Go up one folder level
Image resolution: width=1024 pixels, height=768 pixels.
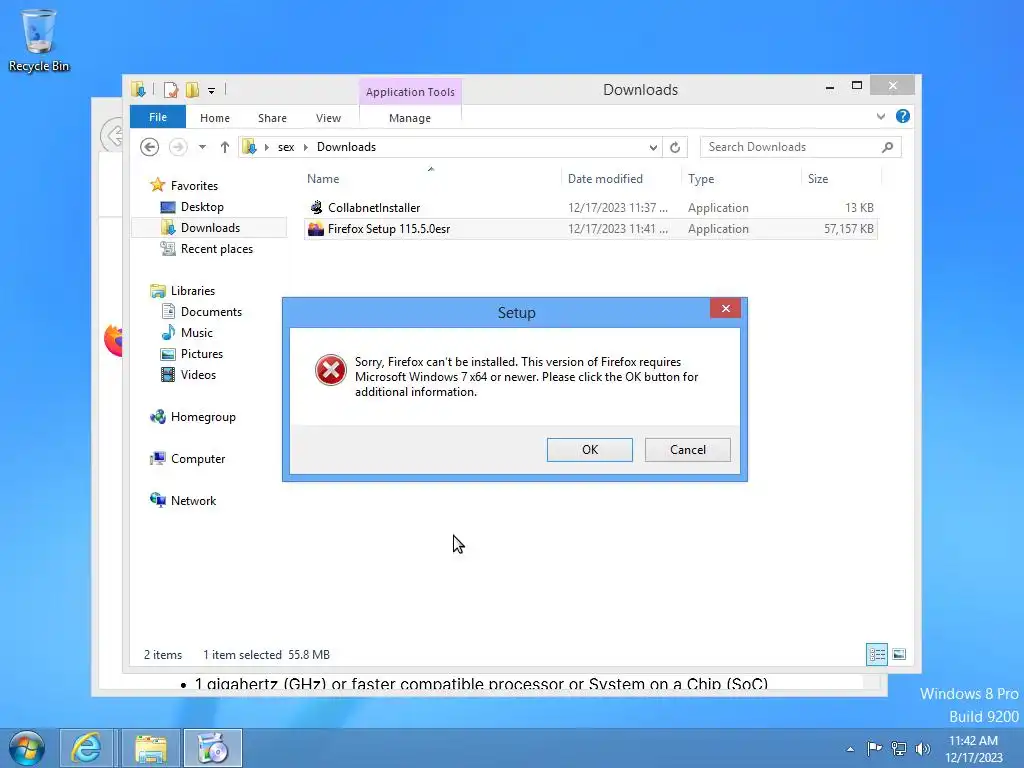pyautogui.click(x=225, y=147)
